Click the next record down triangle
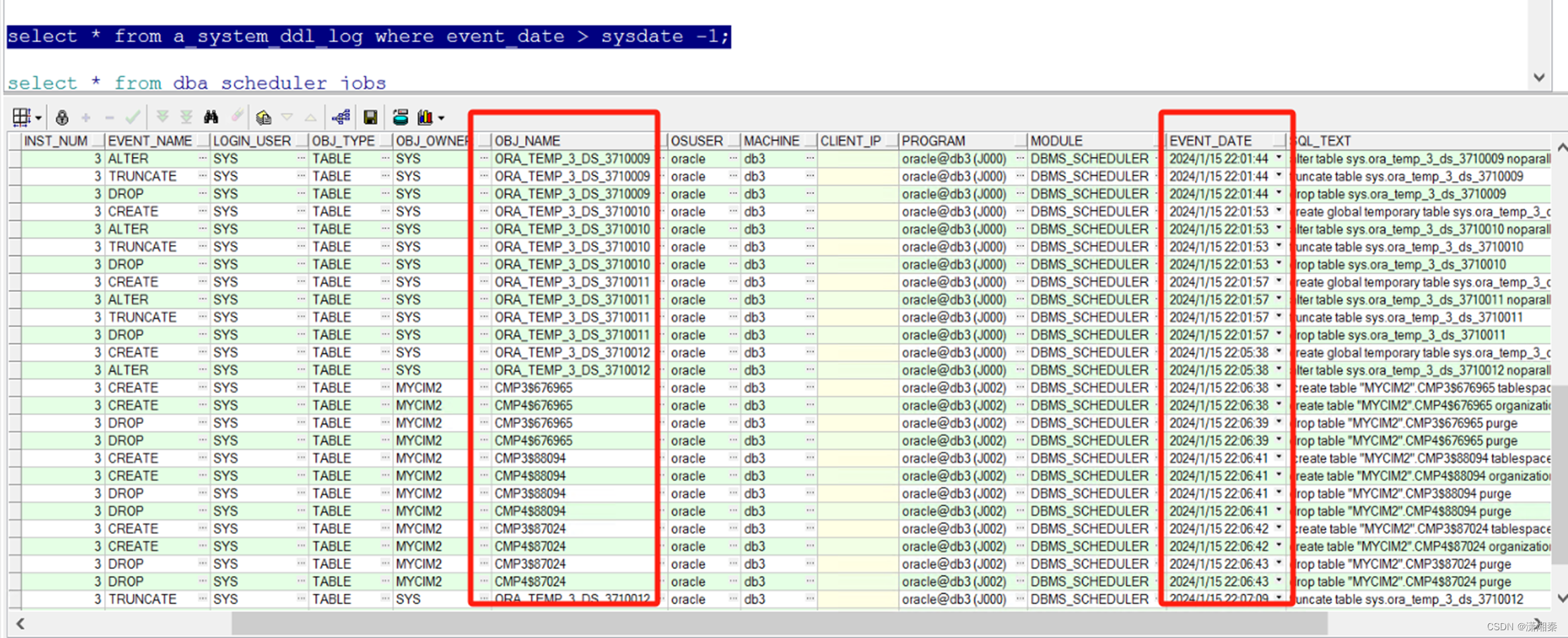The height and width of the screenshot is (638, 1568). (287, 117)
